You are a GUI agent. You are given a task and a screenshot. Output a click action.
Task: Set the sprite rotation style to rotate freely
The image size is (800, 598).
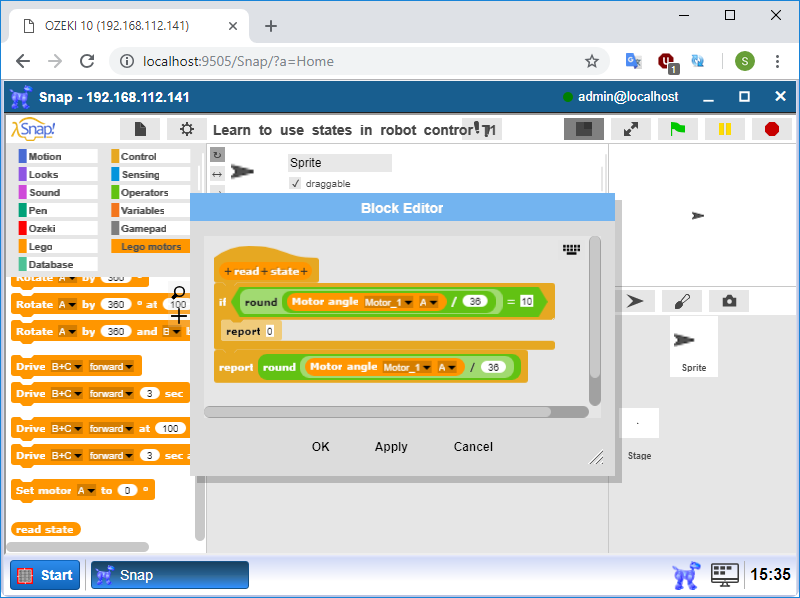click(217, 155)
